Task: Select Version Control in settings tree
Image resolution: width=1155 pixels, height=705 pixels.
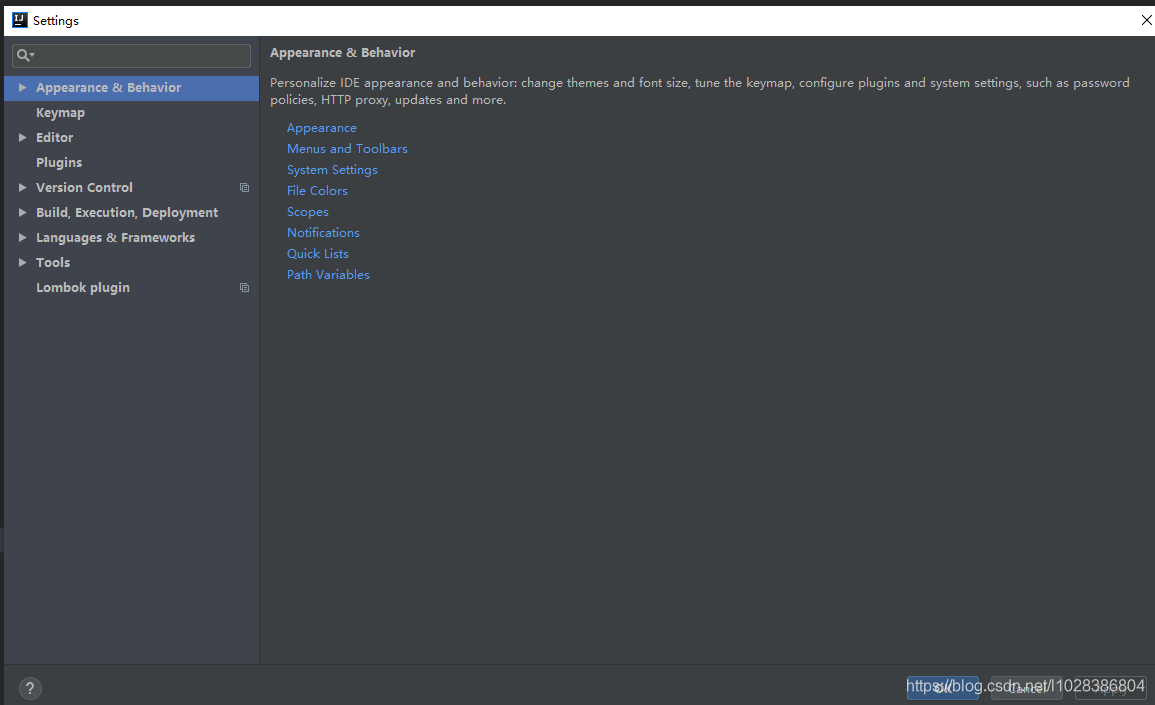Action: pyautogui.click(x=131, y=188)
